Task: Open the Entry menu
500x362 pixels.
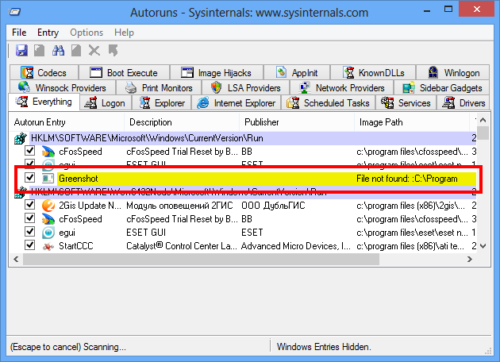Action: point(48,32)
